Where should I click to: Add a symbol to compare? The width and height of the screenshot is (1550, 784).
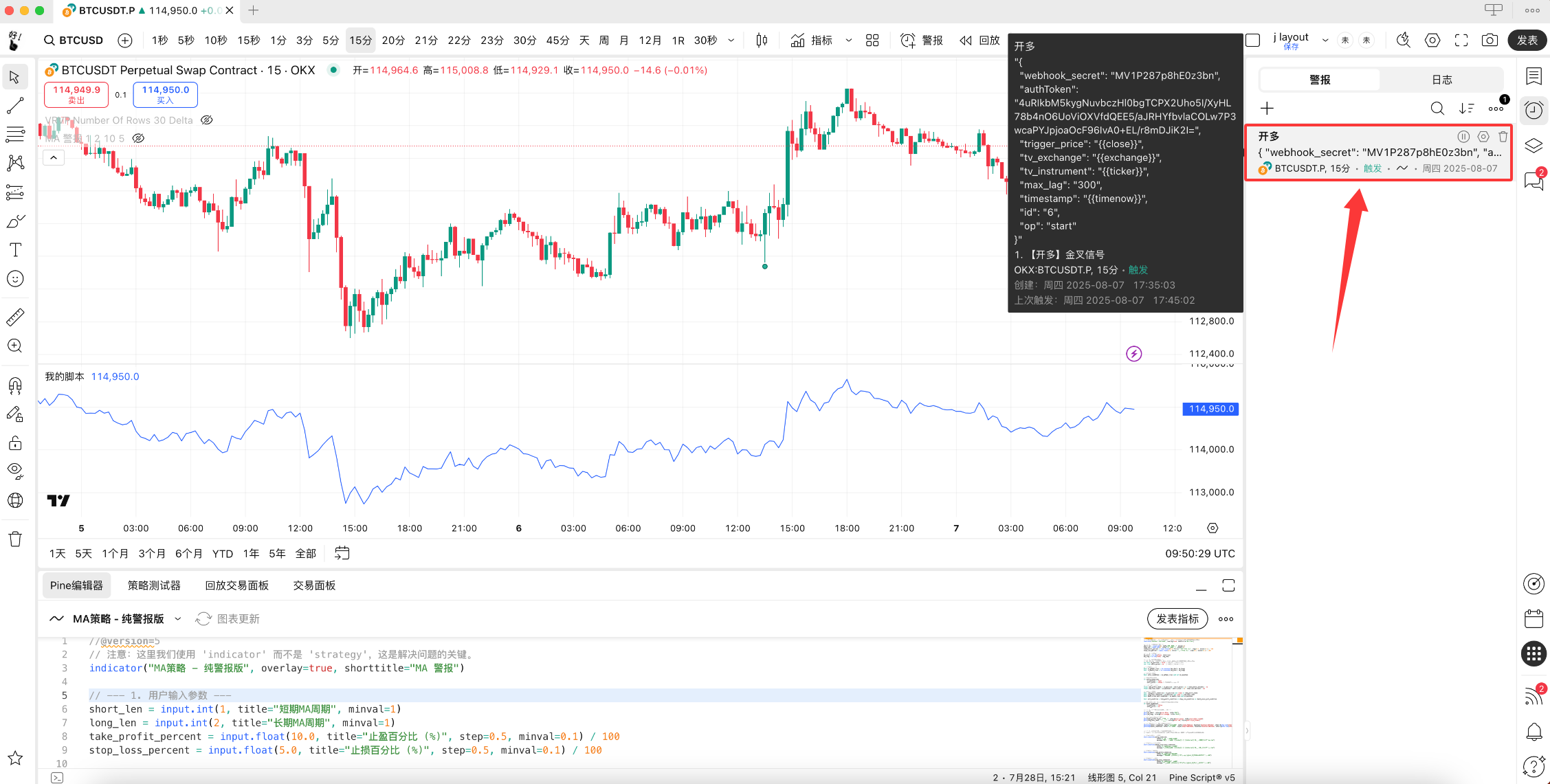[125, 41]
